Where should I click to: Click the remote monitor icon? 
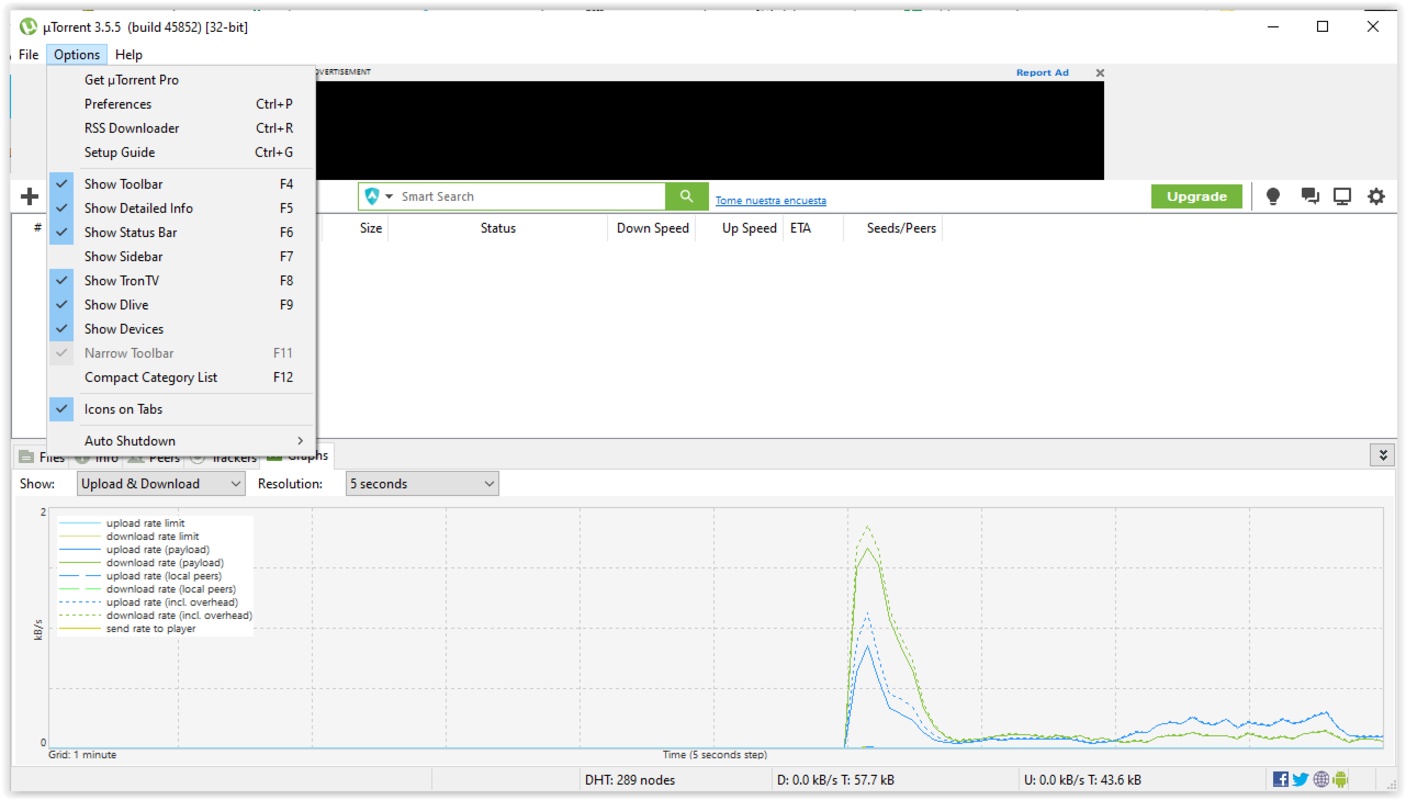(x=1342, y=196)
